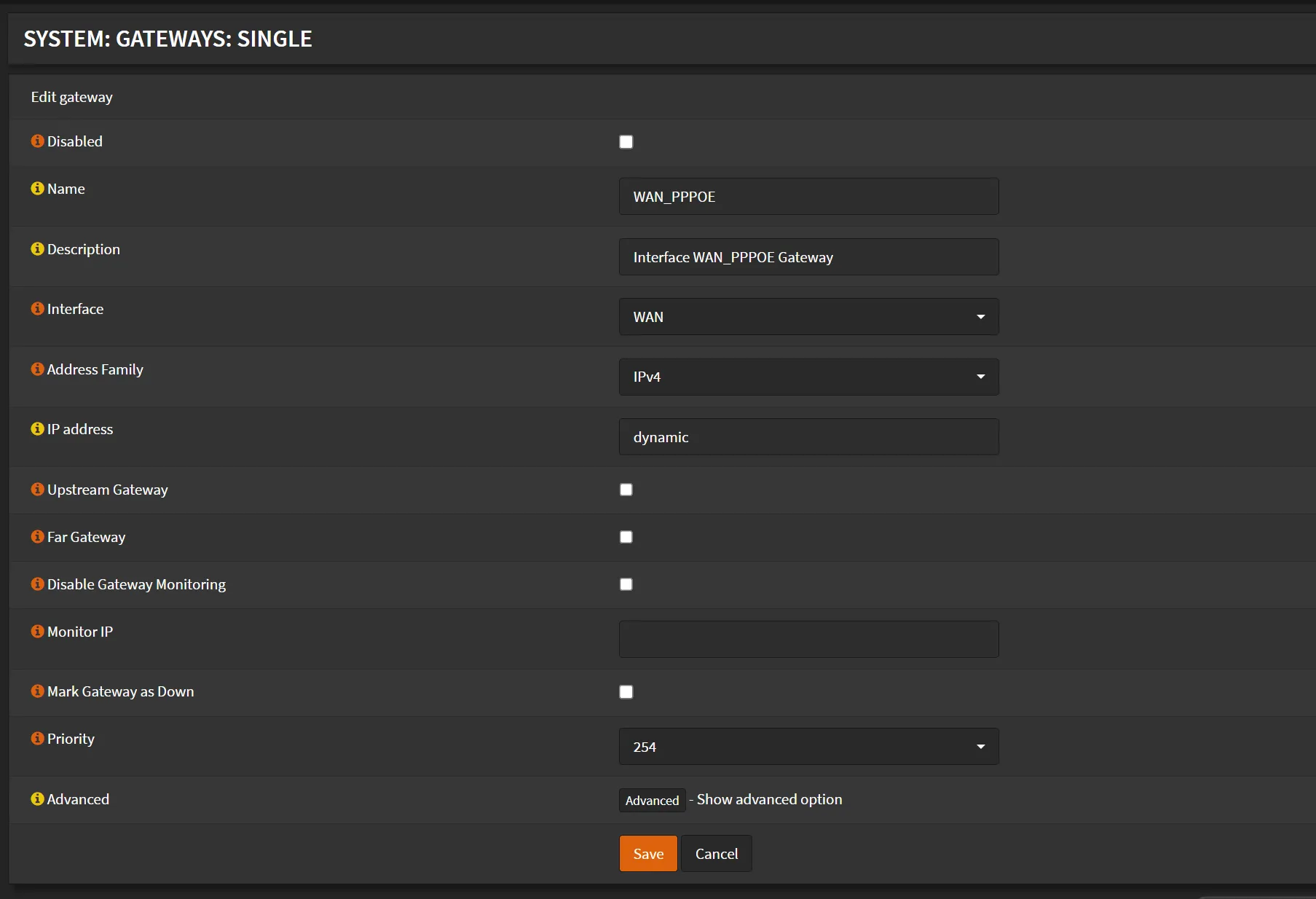This screenshot has height=899, width=1316.
Task: Show help for the Priority setting
Action: point(37,739)
